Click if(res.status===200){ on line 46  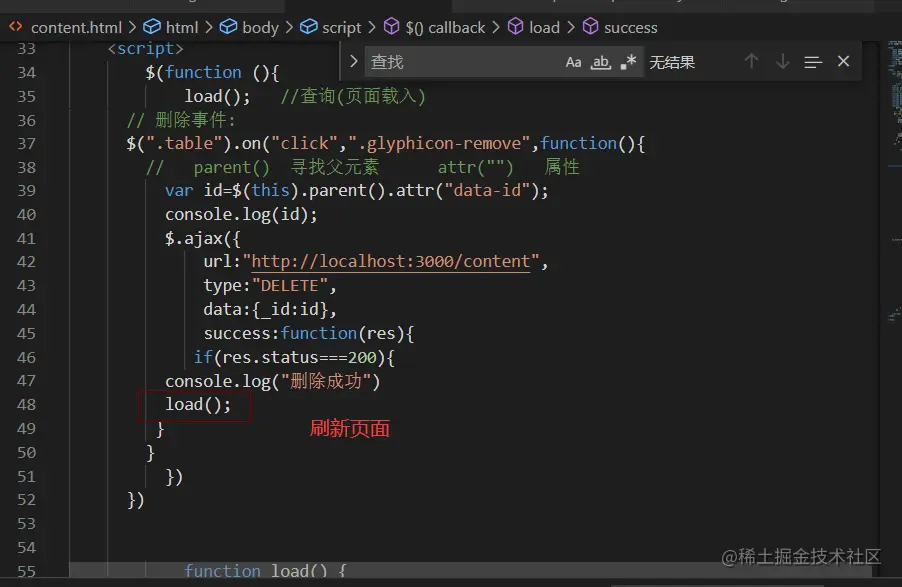click(x=294, y=357)
